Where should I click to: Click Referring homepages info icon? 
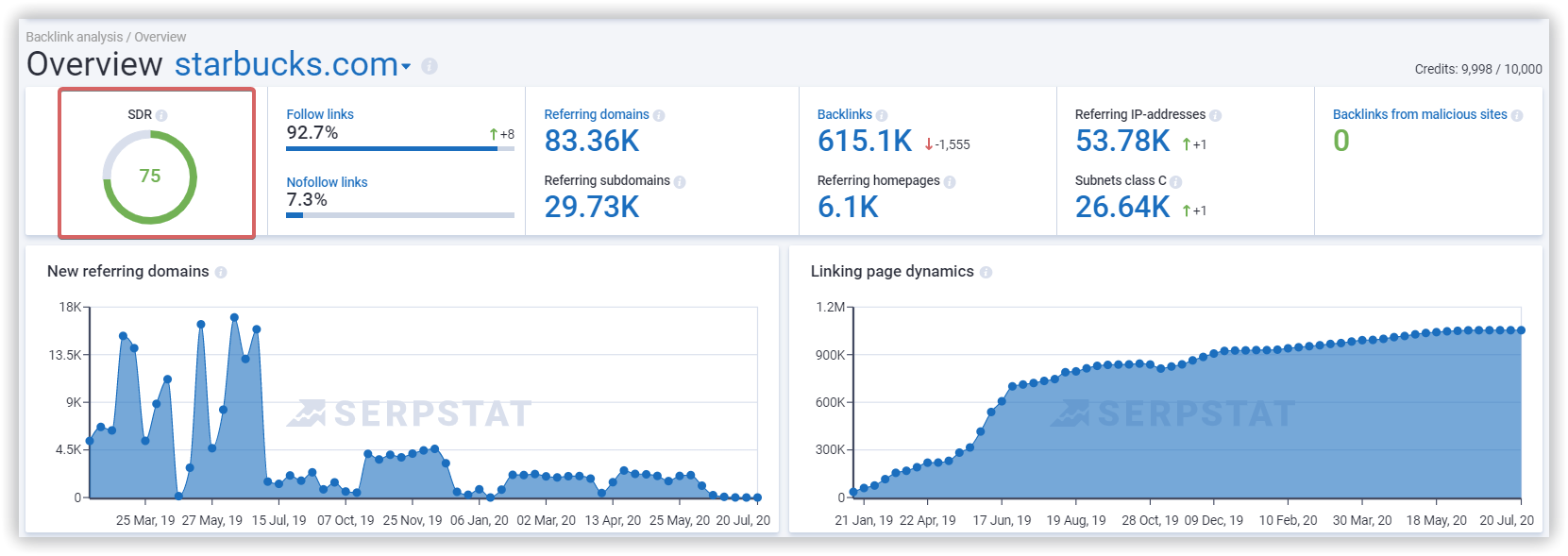click(950, 181)
